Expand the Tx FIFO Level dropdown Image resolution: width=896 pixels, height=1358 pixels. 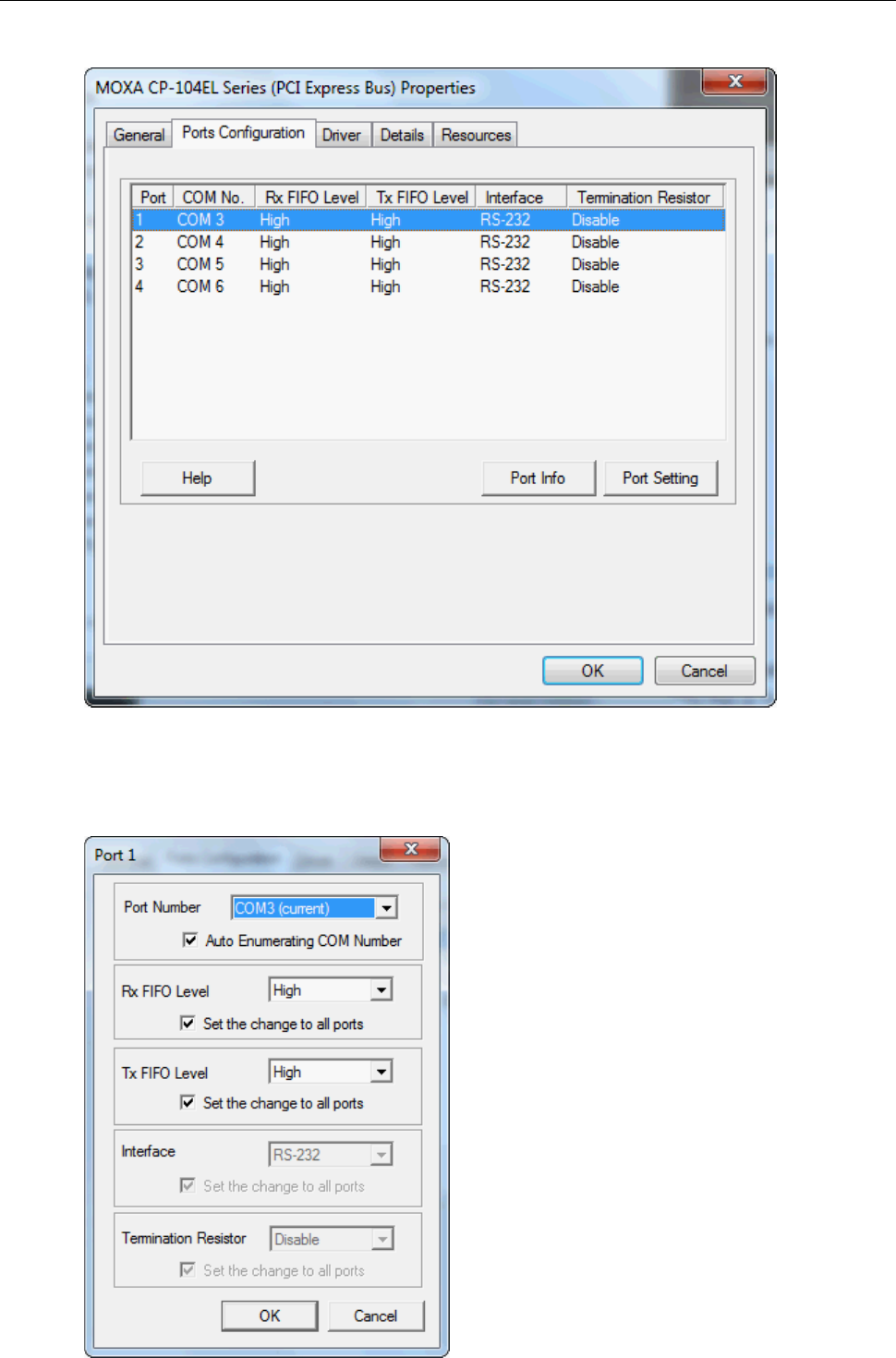pyautogui.click(x=381, y=1072)
